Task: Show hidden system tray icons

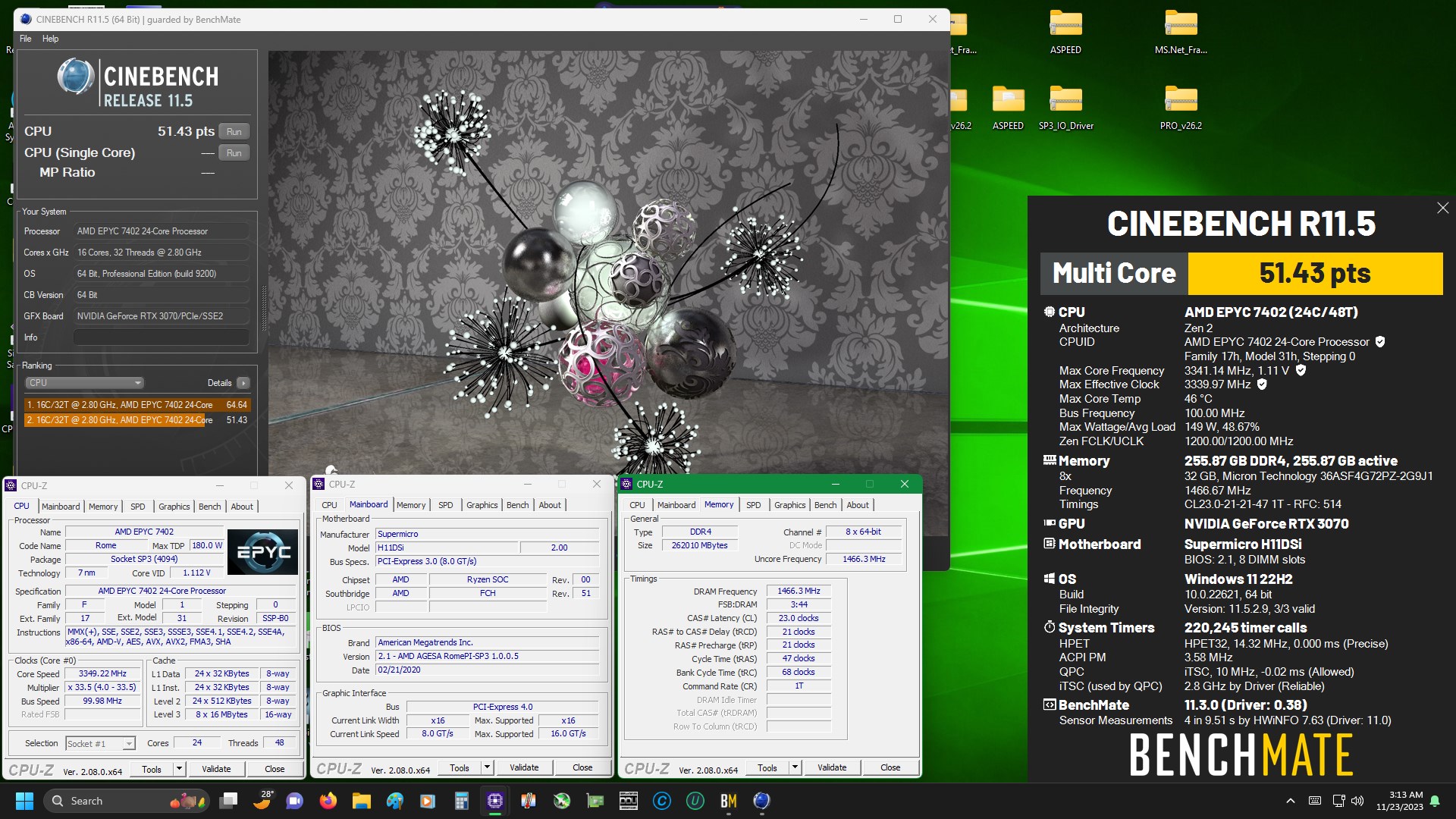Action: tap(1290, 801)
